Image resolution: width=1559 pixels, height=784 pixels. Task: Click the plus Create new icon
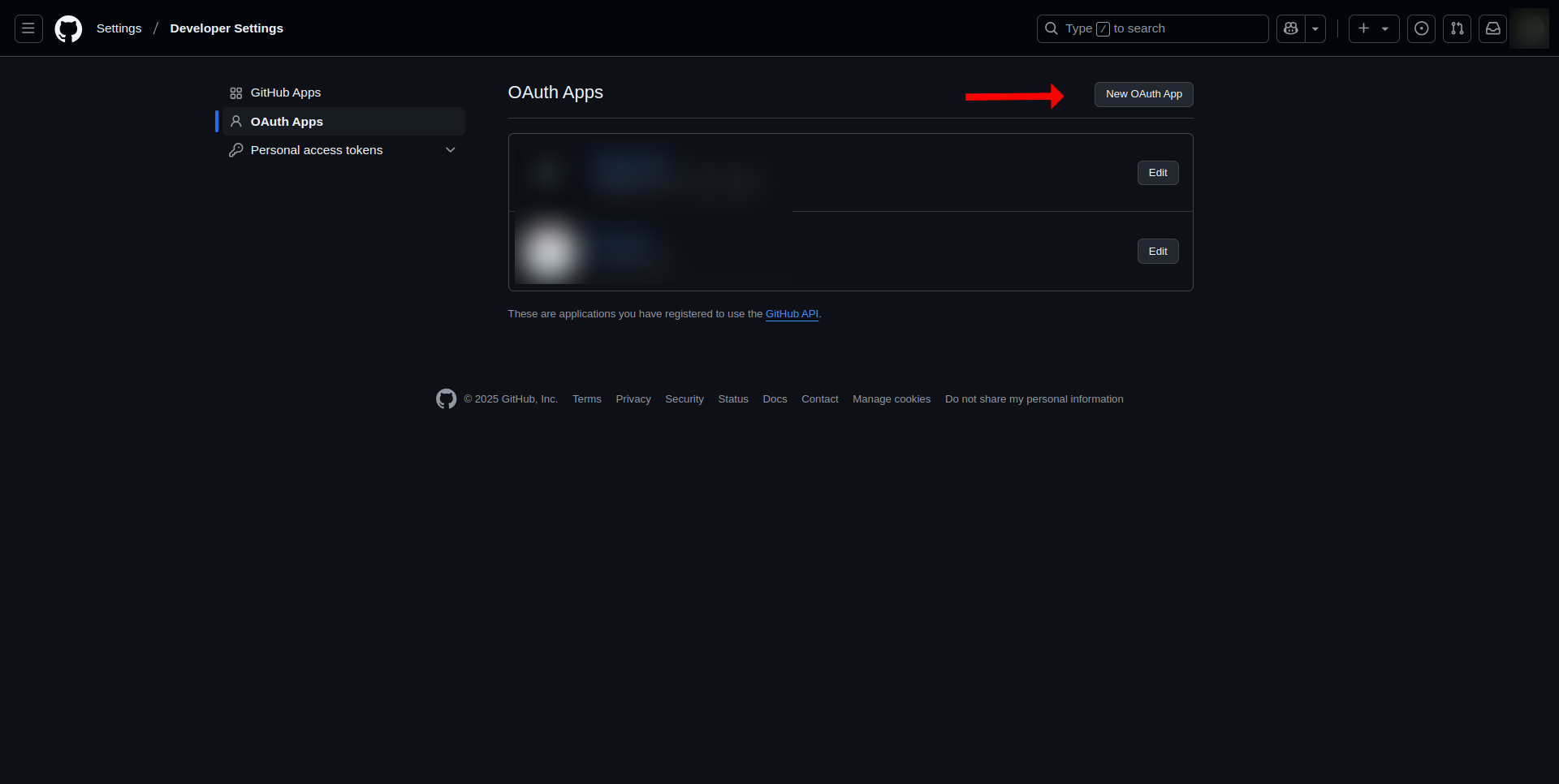pyautogui.click(x=1364, y=28)
